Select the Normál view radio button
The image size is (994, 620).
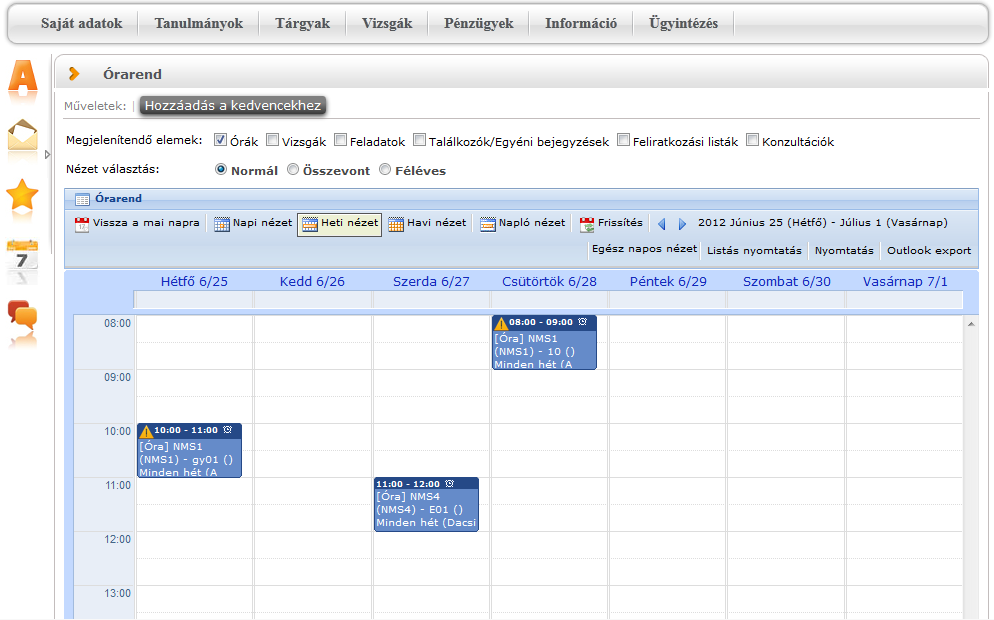(221, 169)
